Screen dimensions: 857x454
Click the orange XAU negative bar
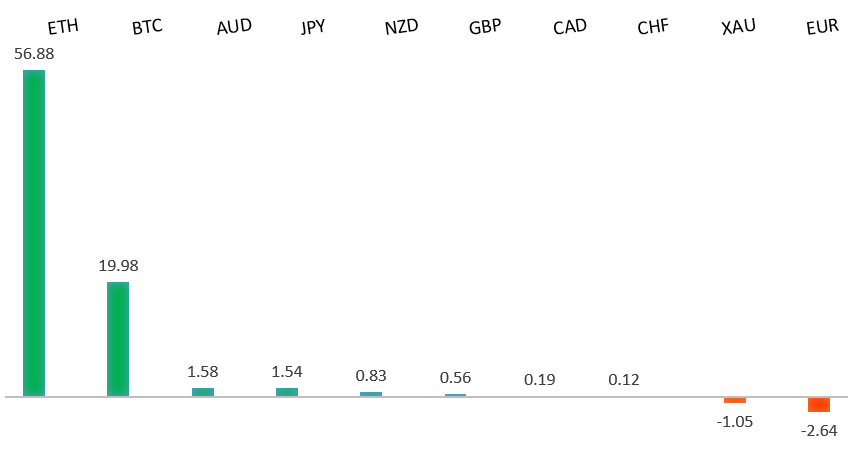tap(735, 400)
